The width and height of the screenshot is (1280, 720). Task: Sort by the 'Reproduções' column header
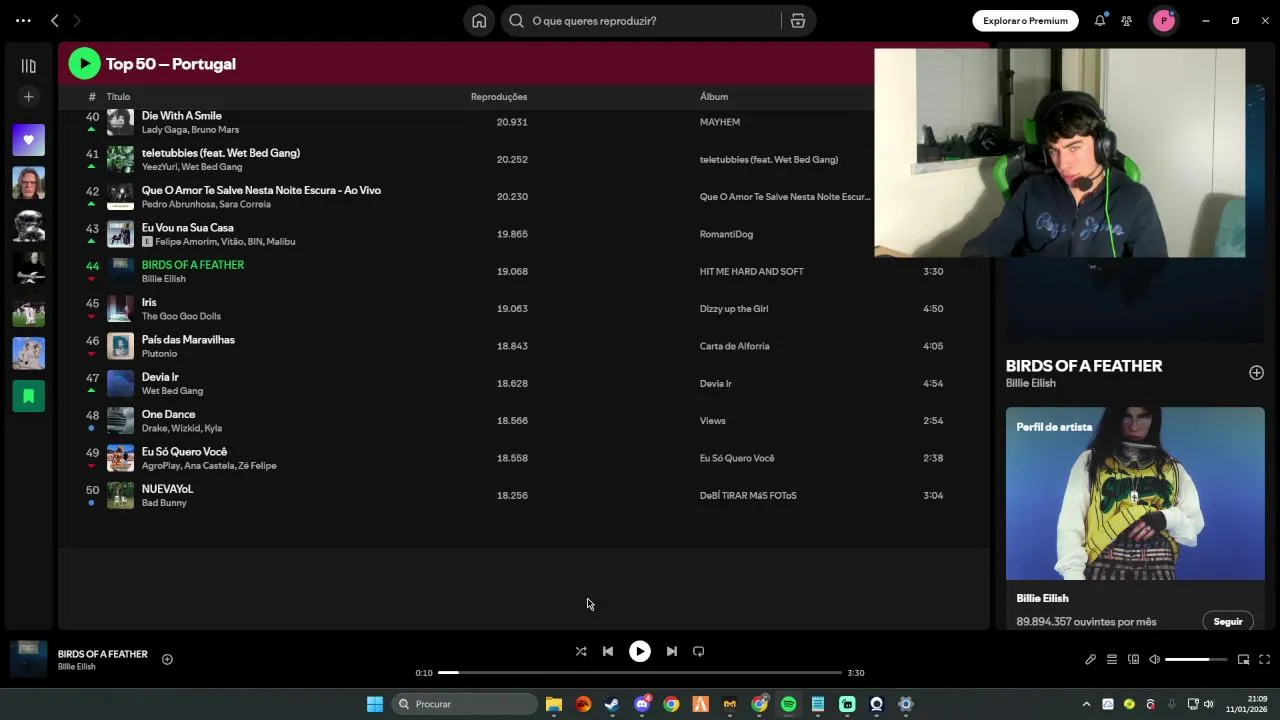[499, 97]
